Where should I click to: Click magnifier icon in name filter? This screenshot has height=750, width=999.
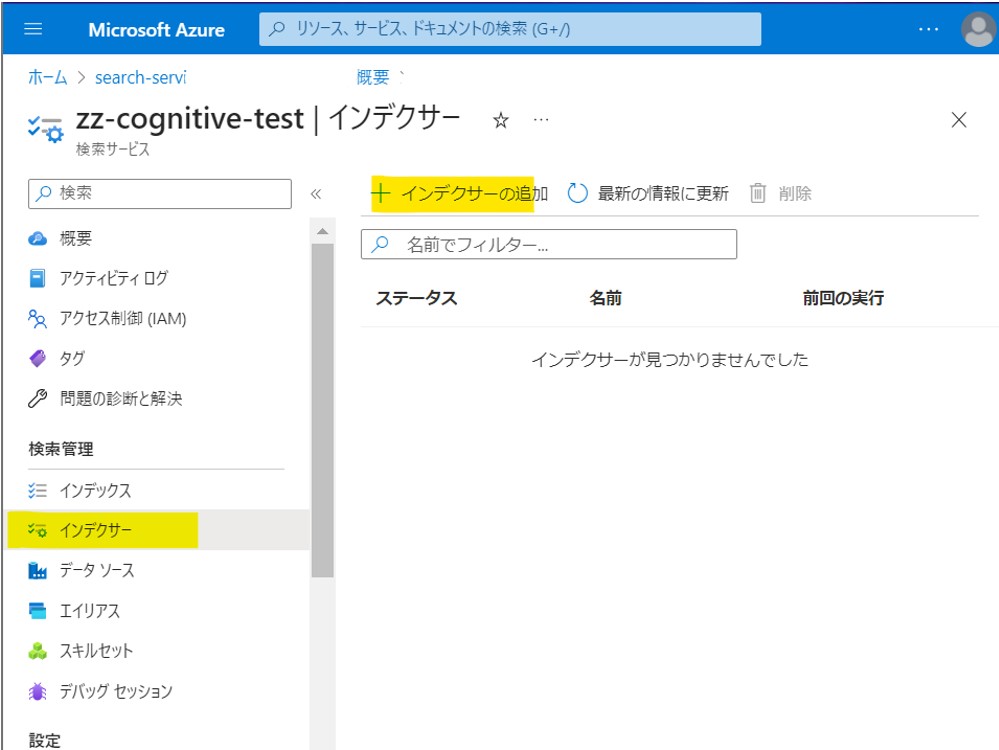(380, 244)
